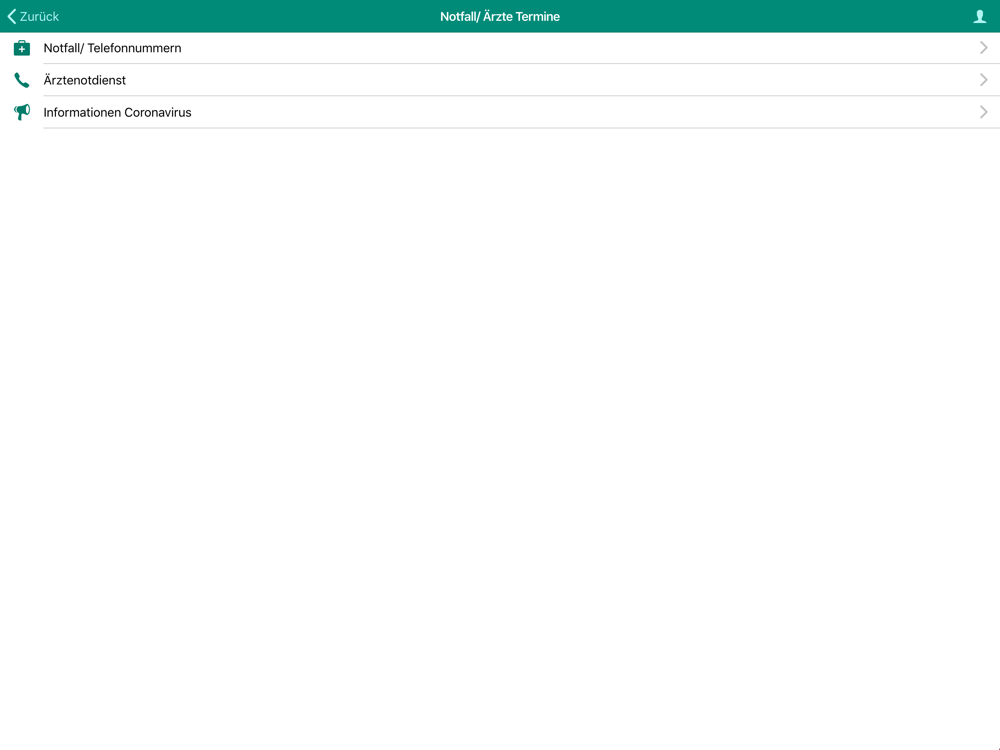This screenshot has height=750, width=1000.
Task: Open Informationen Coronavirus entry
Action: pos(500,112)
